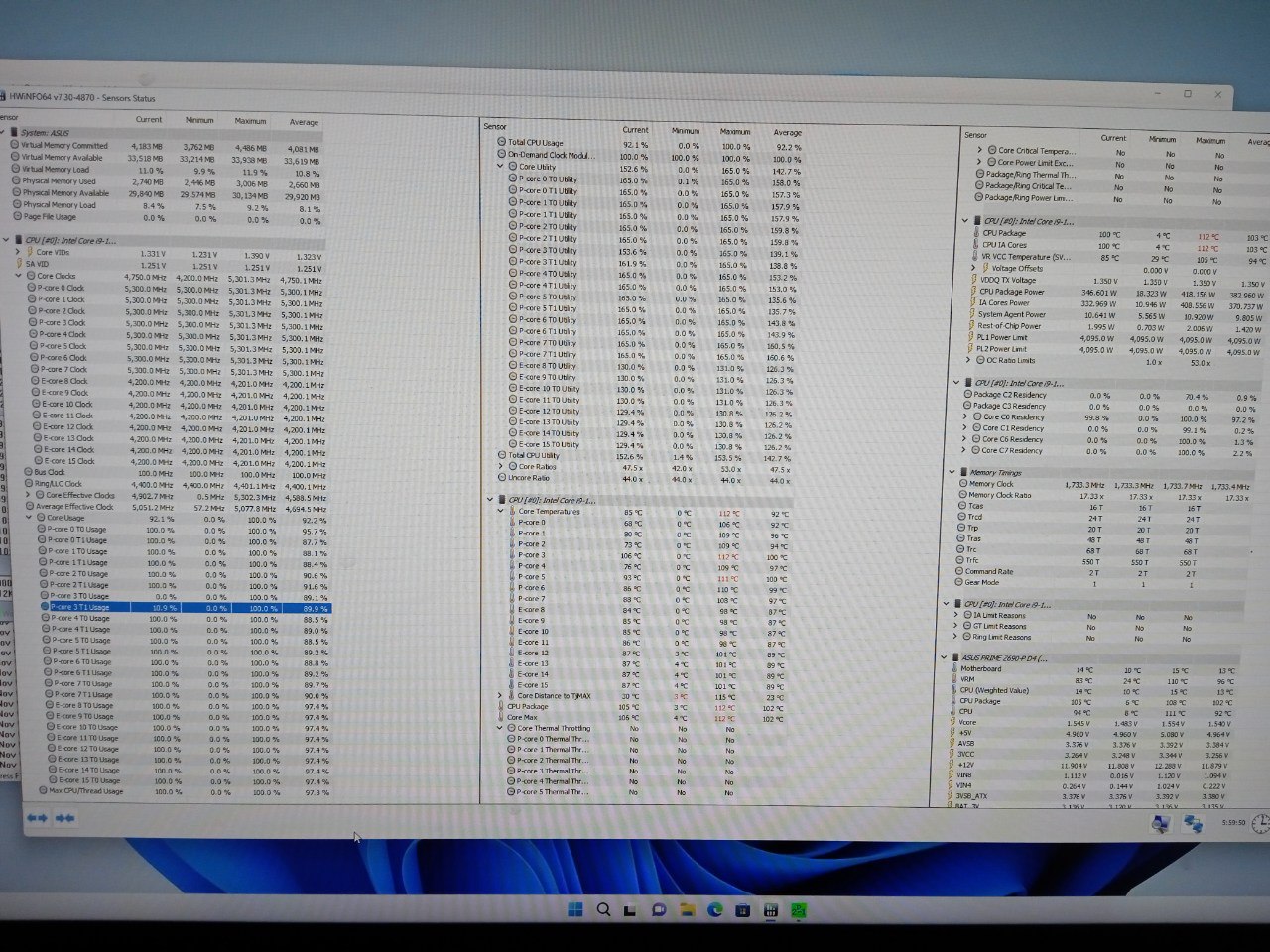Open the Windows Start menu
Viewport: 1270px width, 952px height.
click(x=574, y=909)
